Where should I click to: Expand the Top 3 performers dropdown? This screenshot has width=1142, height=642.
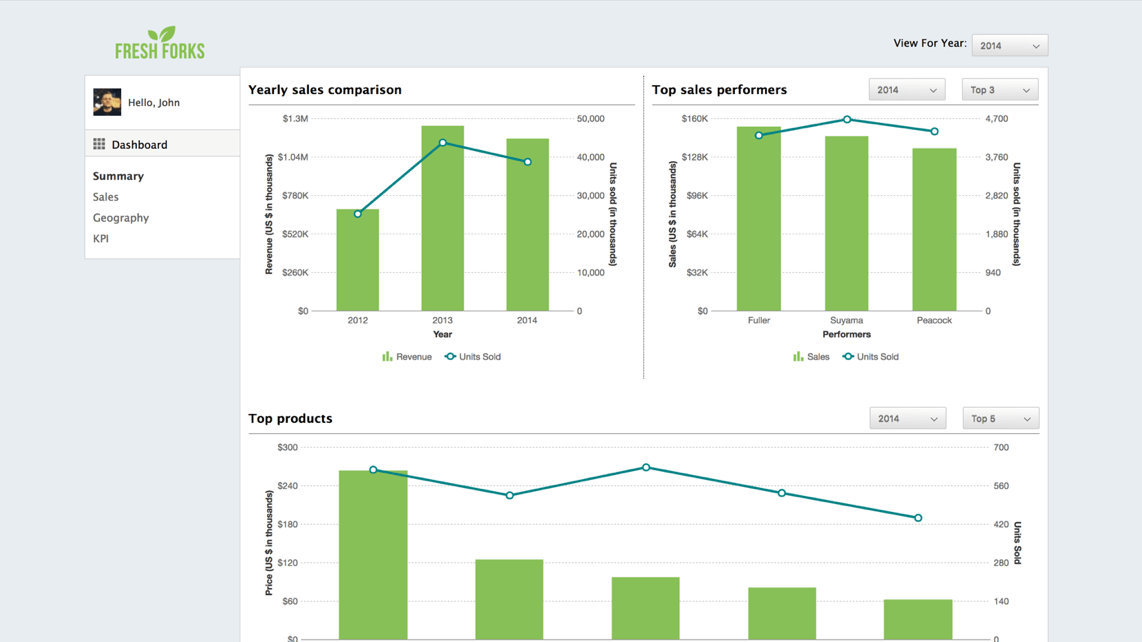click(999, 90)
